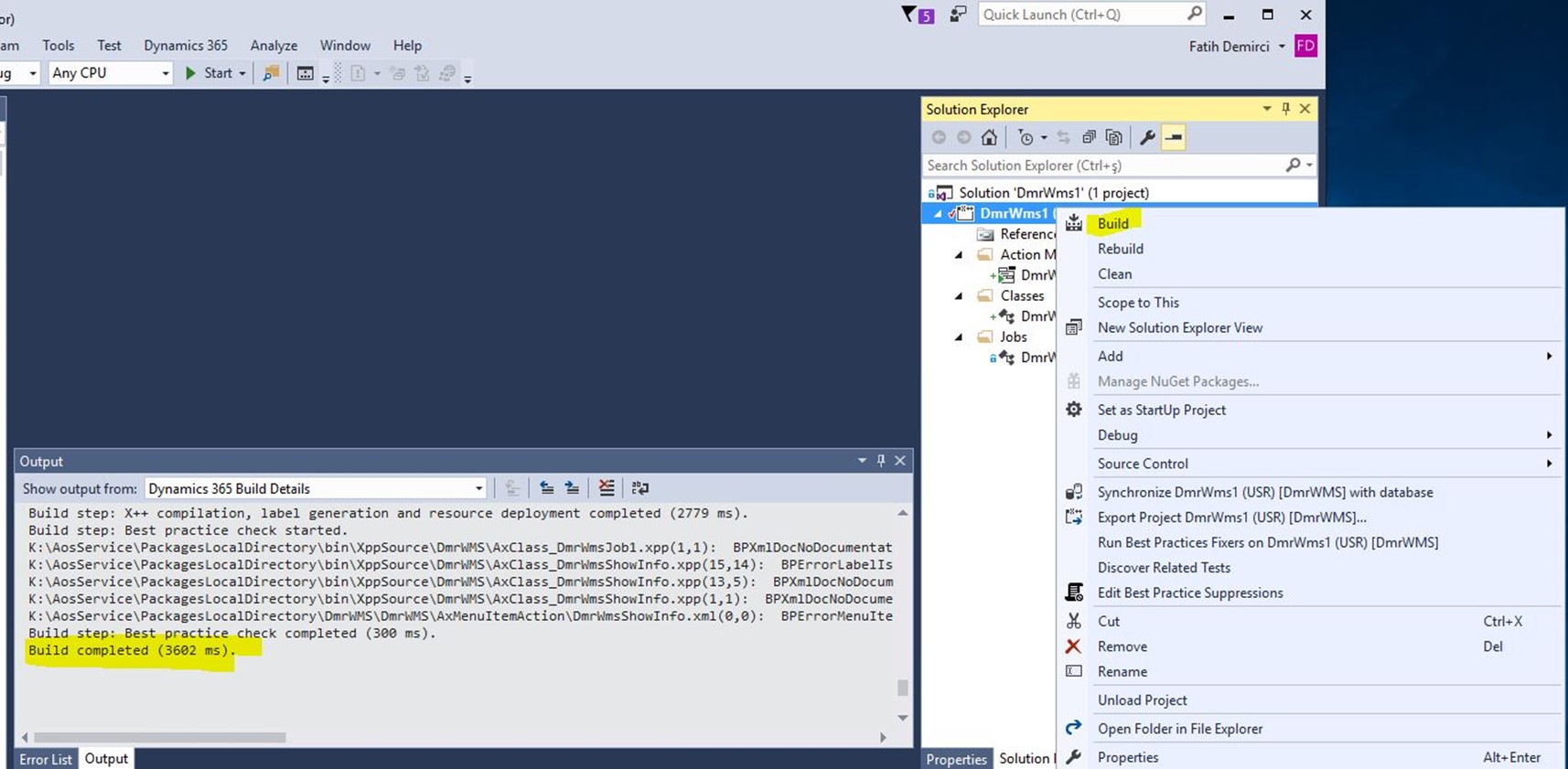Click the Collapse All icon in Solution Explorer
The height and width of the screenshot is (769, 1568).
(x=1089, y=137)
